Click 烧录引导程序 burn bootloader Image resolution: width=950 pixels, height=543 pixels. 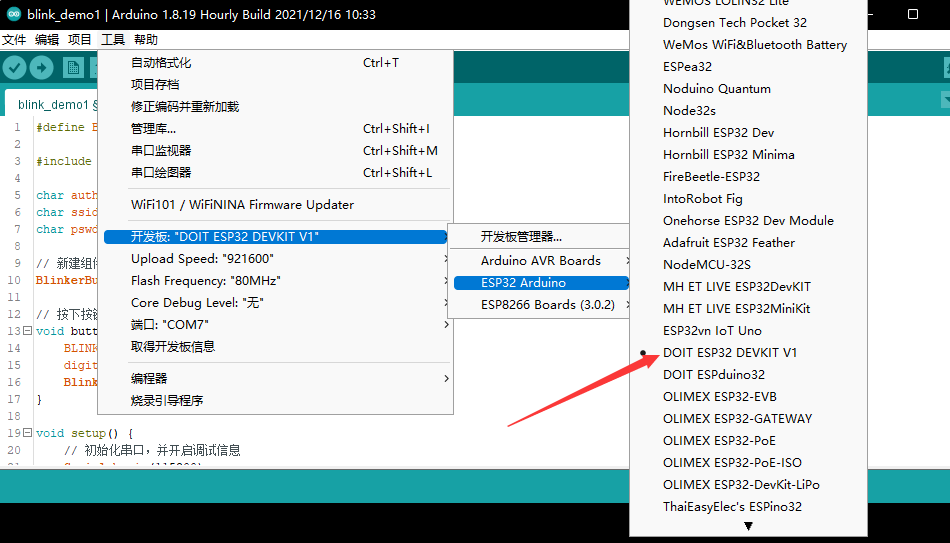point(276,401)
